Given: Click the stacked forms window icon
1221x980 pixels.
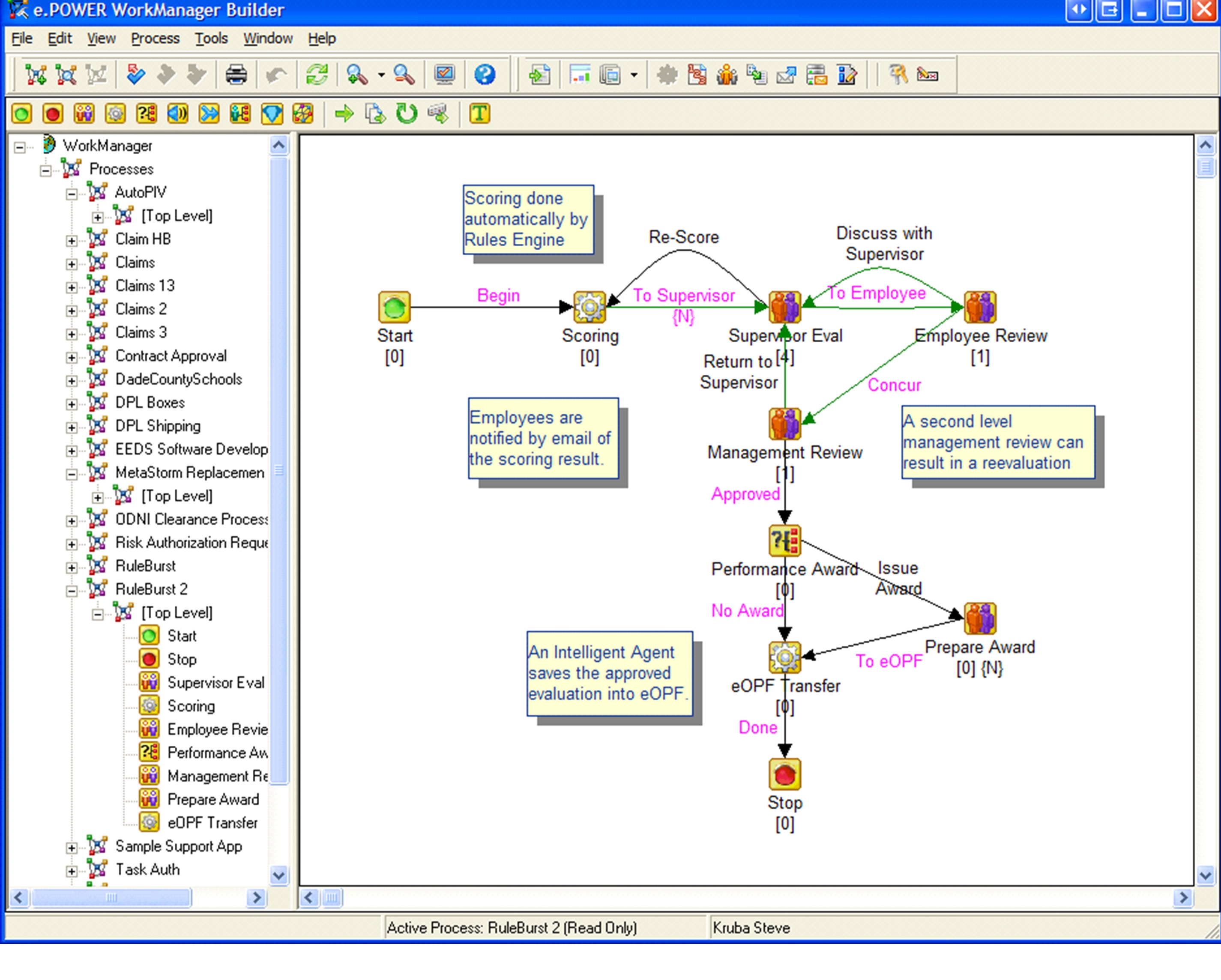Looking at the screenshot, I should click(x=610, y=75).
